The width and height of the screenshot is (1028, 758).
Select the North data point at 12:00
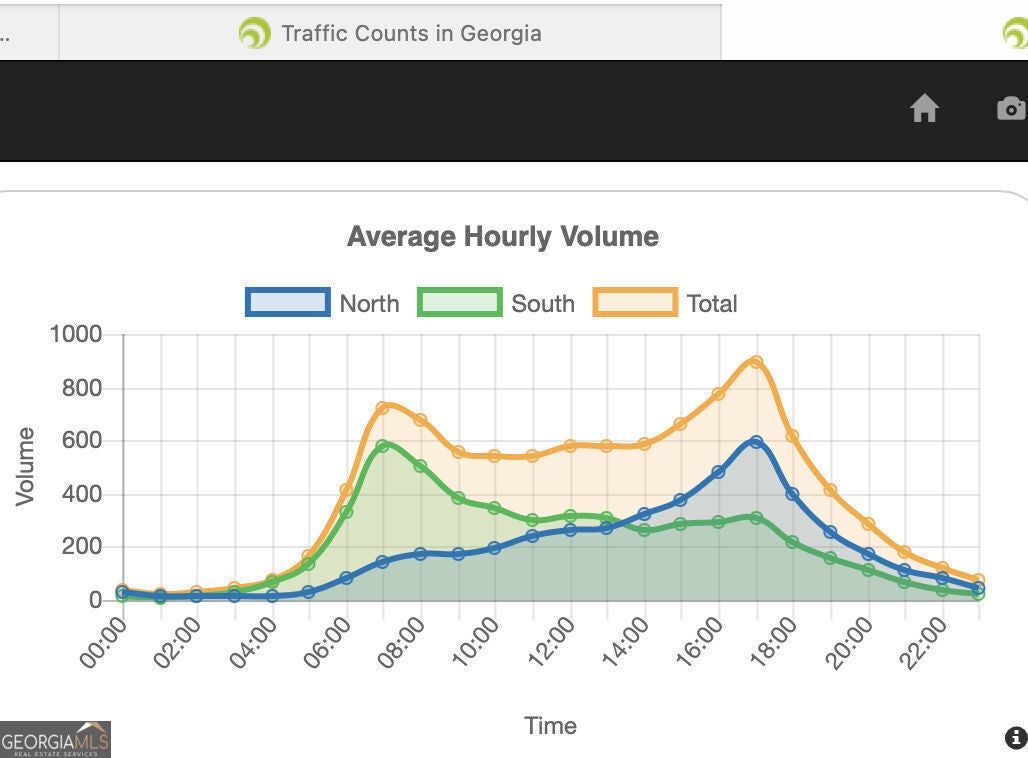pyautogui.click(x=570, y=530)
